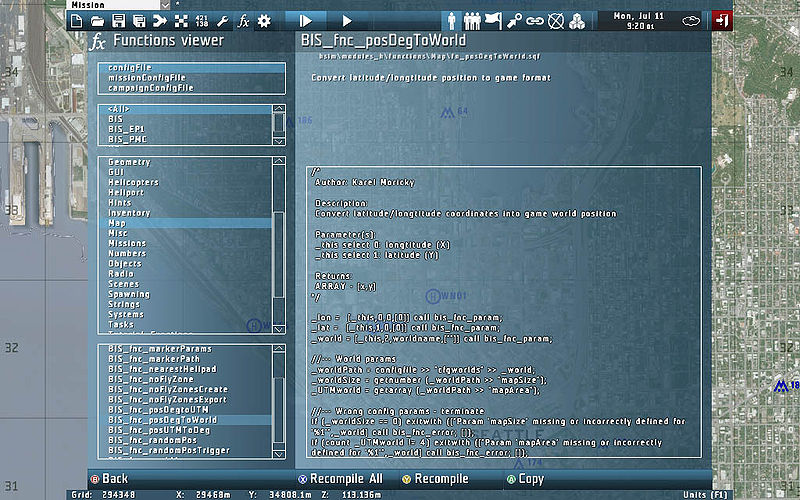800x500 pixels.
Task: Select the chain link synchronize icon
Action: (x=535, y=21)
